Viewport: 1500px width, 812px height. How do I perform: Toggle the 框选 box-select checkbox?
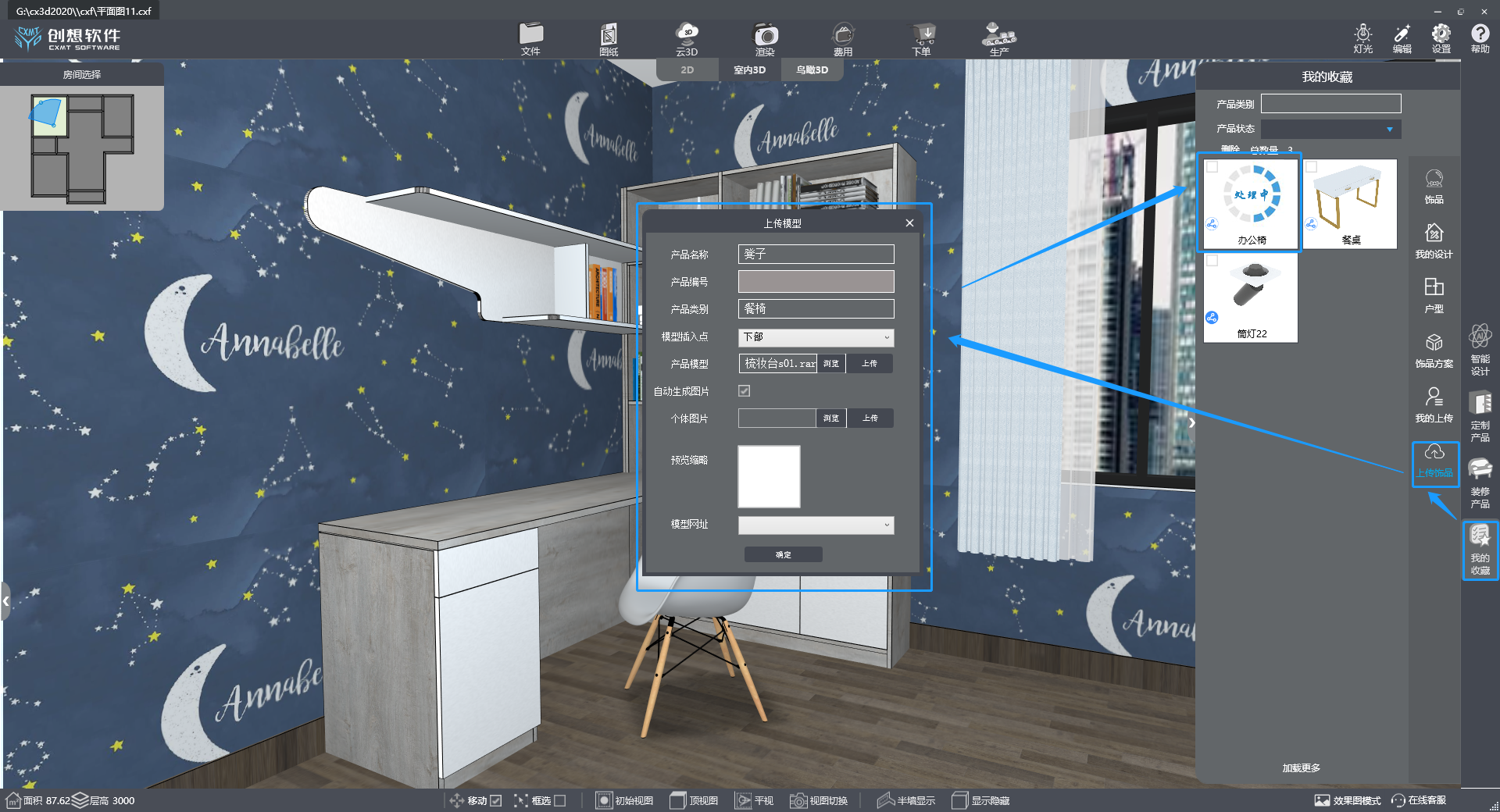[559, 800]
